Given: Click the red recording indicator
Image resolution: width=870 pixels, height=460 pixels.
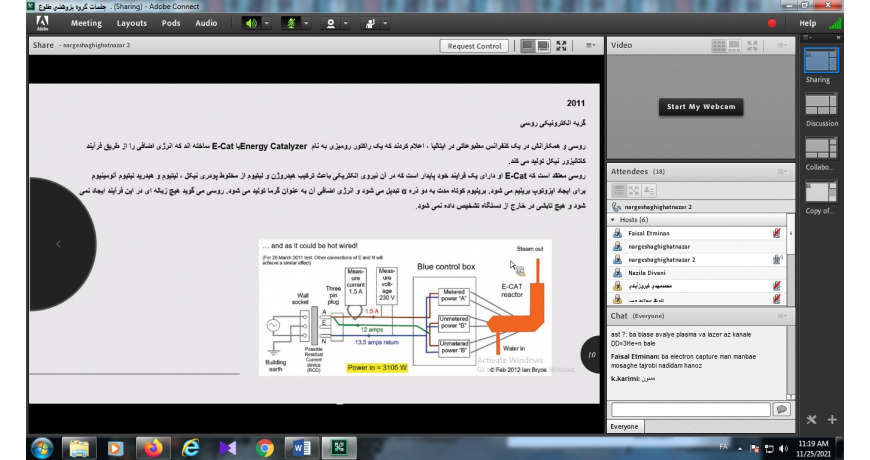Looking at the screenshot, I should [772, 23].
